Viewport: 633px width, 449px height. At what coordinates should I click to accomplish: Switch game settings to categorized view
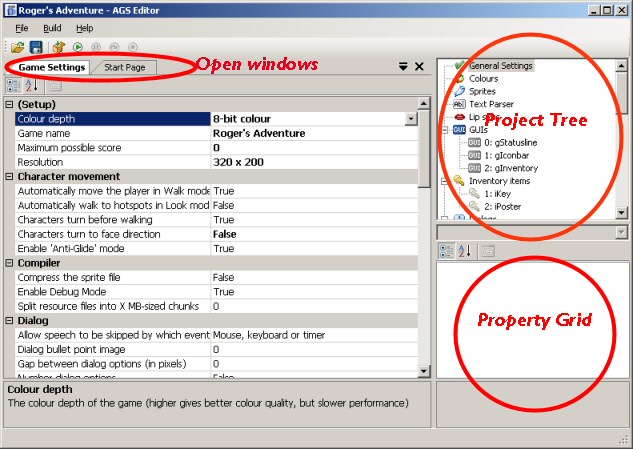click(13, 86)
